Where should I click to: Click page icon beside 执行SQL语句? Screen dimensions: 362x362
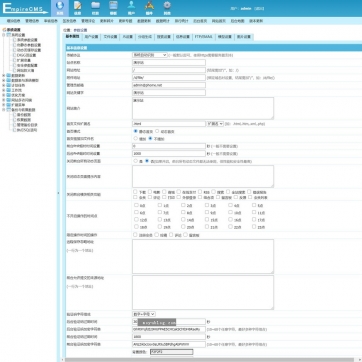coord(14,130)
